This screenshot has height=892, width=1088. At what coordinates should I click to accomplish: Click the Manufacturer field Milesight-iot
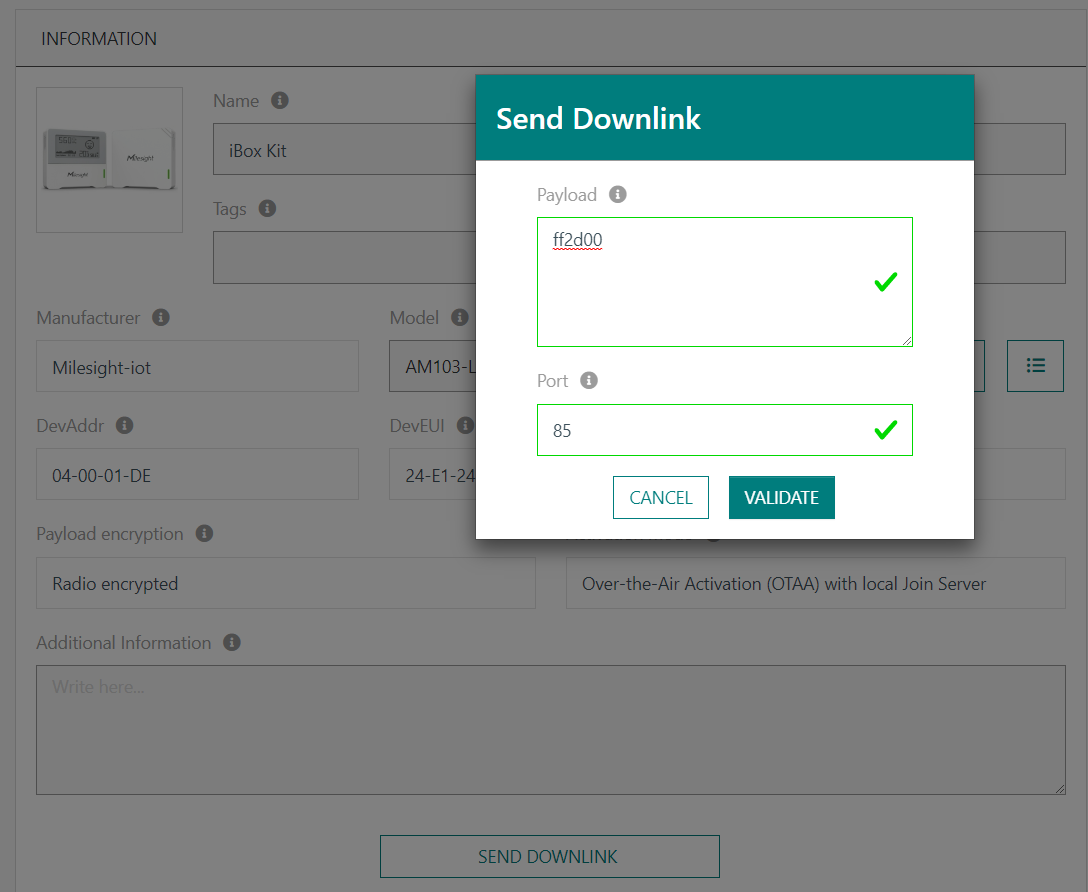(197, 367)
